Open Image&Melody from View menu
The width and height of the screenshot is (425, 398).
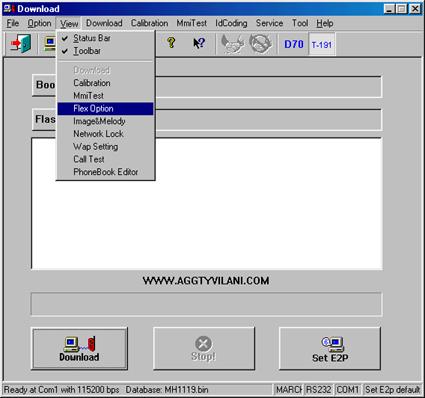pyautogui.click(x=105, y=121)
